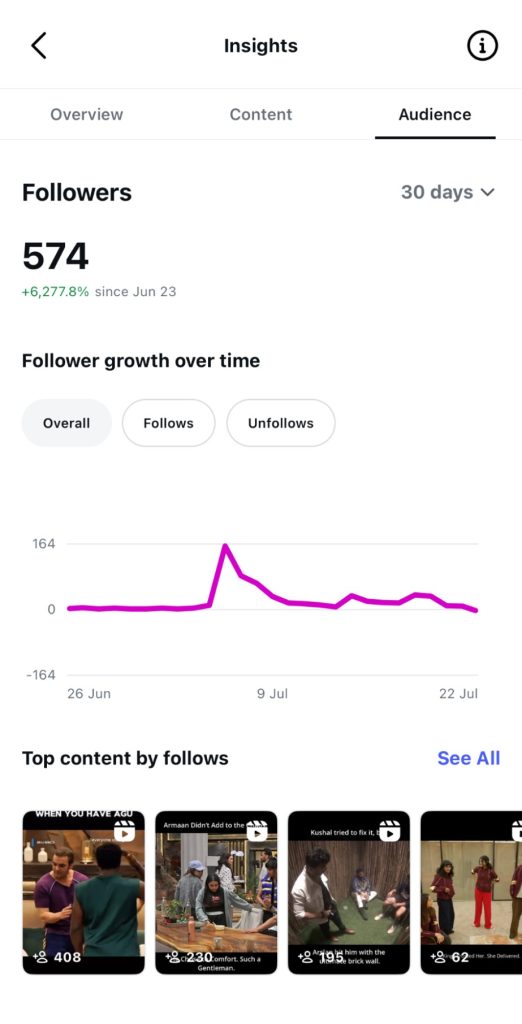Tap chevron beside 30 days

(487, 193)
